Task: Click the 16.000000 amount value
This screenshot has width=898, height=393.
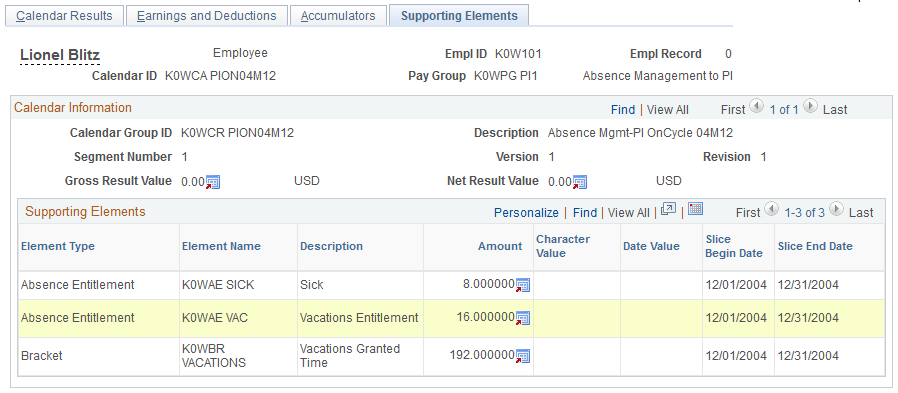Action: (x=486, y=318)
